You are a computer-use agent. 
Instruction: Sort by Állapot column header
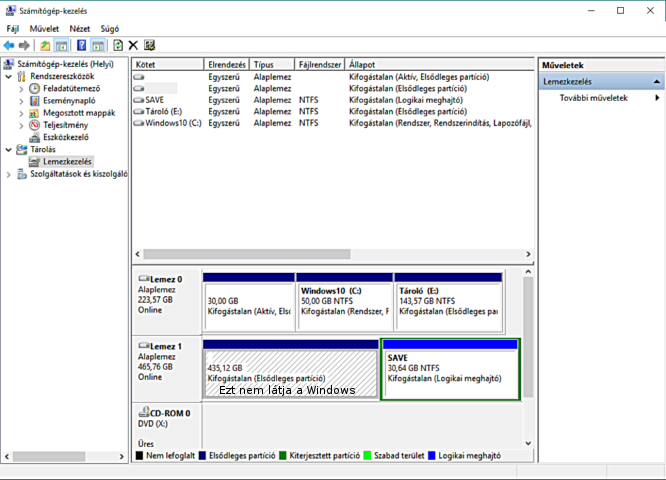tap(439, 65)
